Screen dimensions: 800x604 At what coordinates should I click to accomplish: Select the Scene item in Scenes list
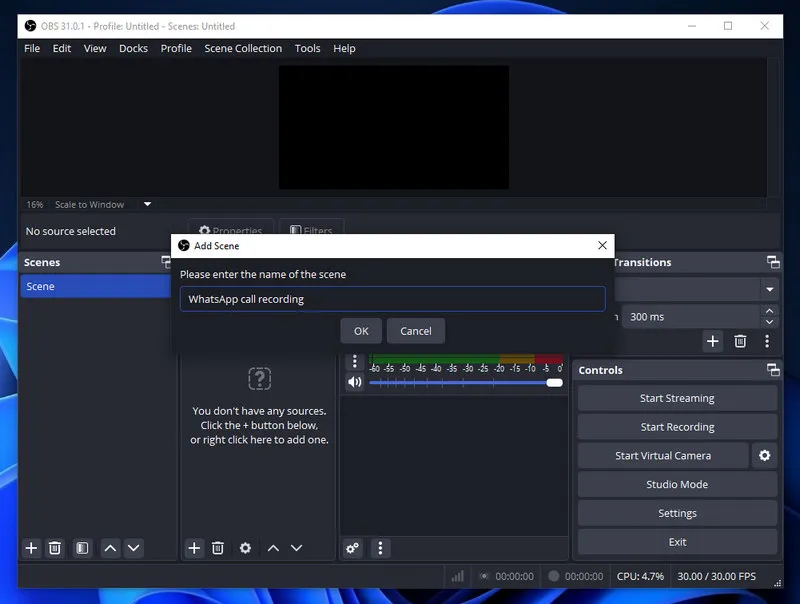click(x=95, y=286)
